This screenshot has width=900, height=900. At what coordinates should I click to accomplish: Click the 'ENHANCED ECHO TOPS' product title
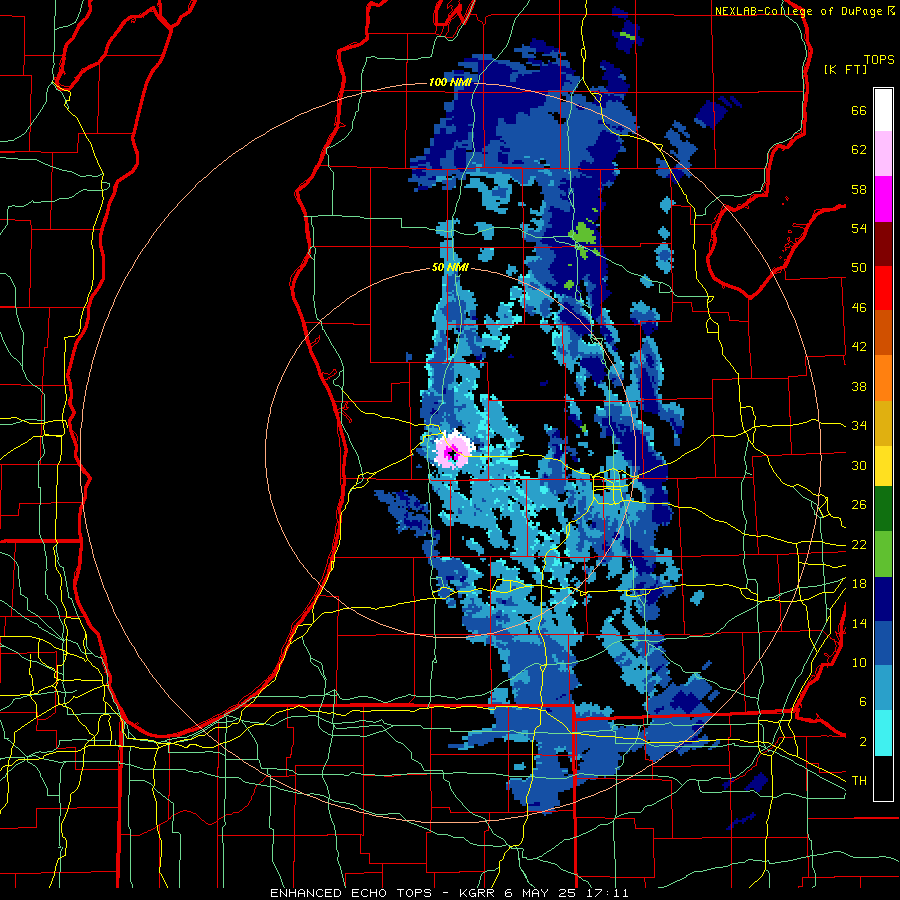coord(350,893)
